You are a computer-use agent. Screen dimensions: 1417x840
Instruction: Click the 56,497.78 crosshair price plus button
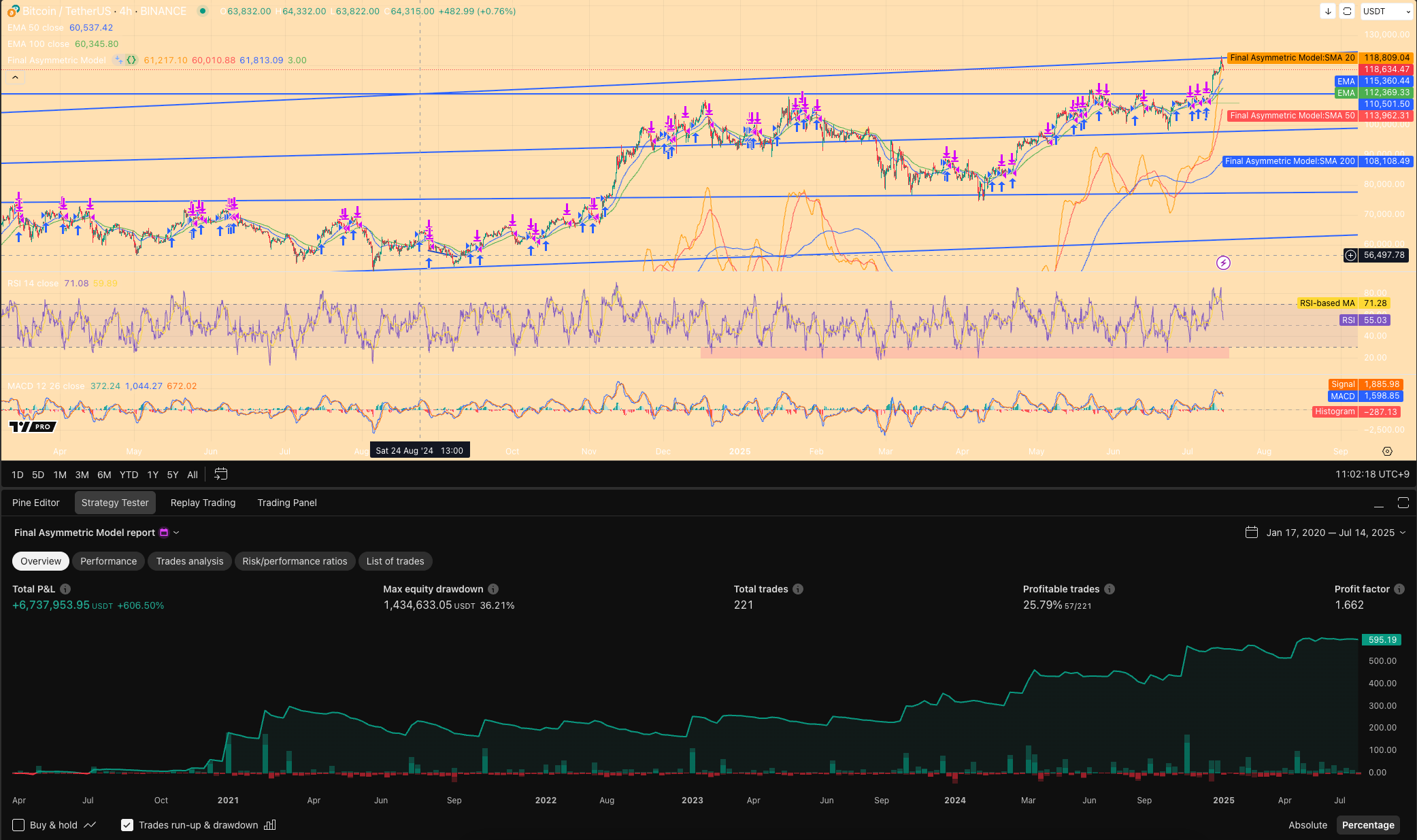coord(1350,255)
